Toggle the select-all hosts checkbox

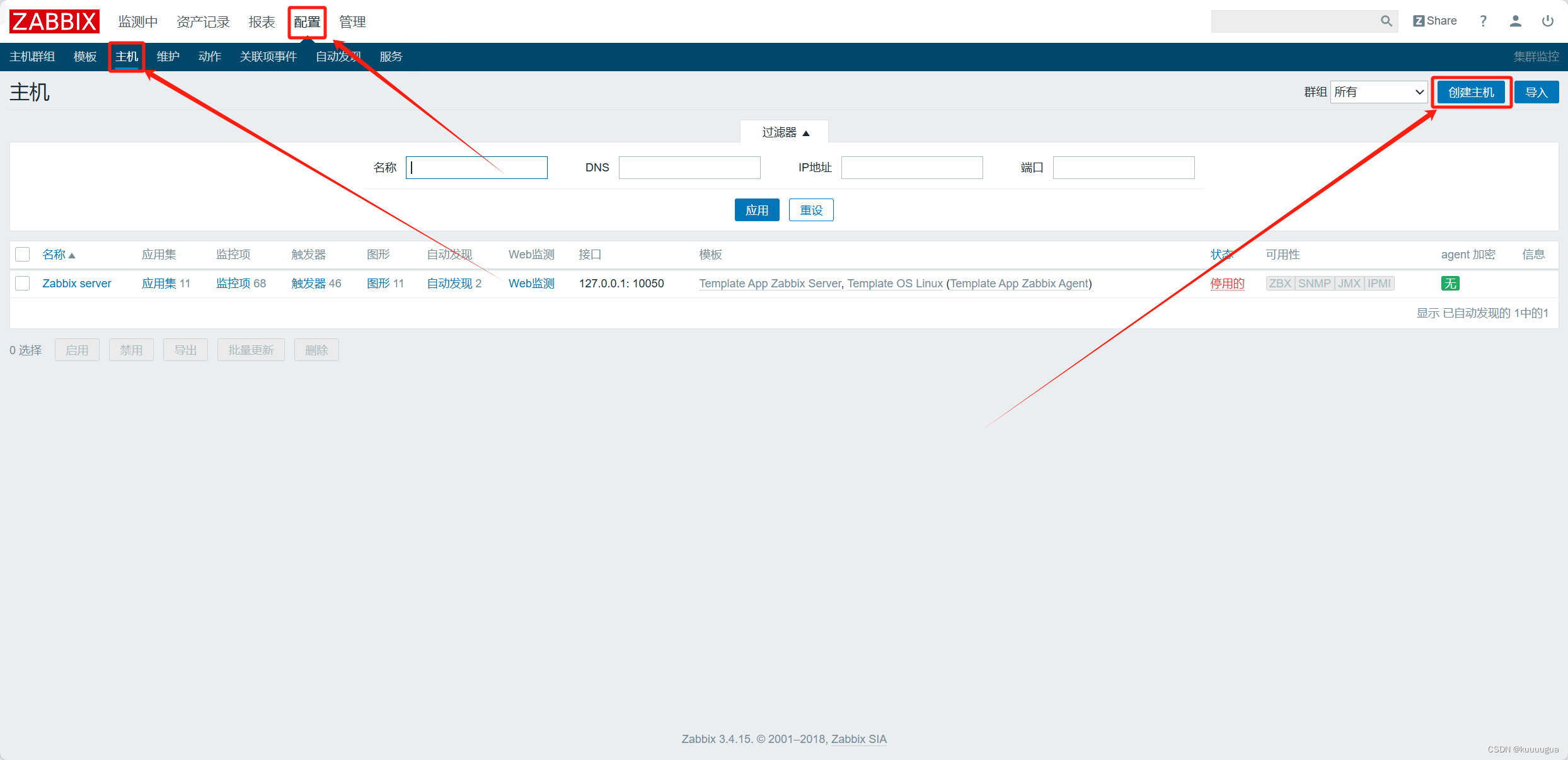click(x=23, y=254)
